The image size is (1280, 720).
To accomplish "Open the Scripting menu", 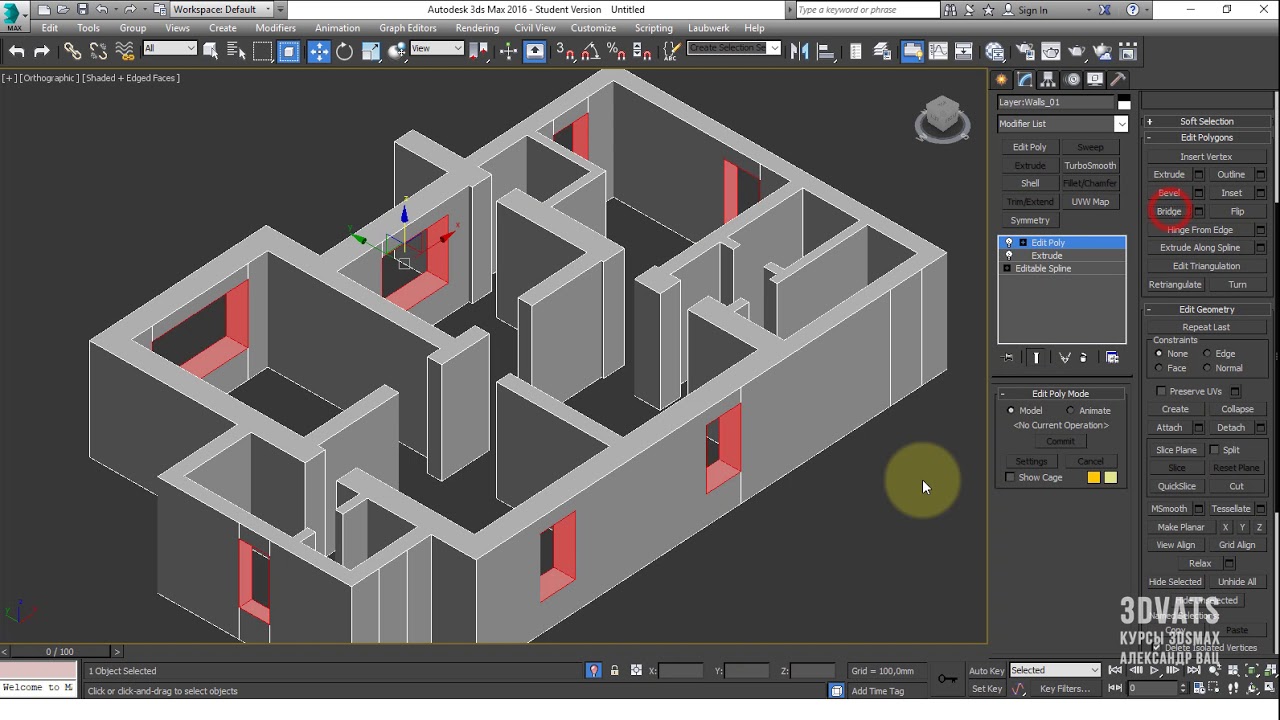I will tap(653, 28).
